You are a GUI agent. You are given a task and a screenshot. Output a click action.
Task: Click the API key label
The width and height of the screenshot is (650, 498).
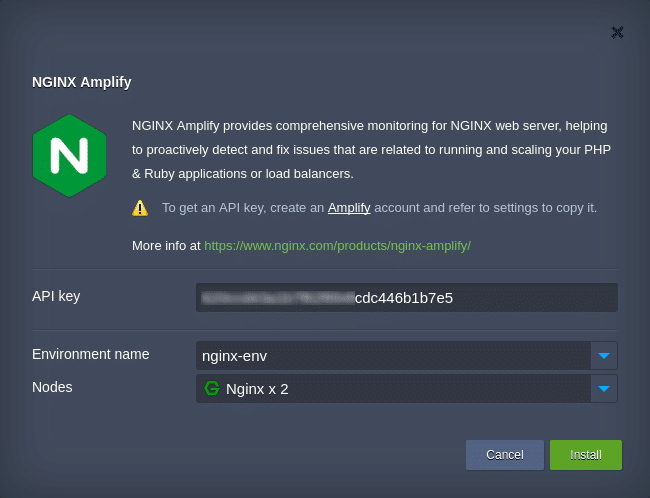(56, 296)
